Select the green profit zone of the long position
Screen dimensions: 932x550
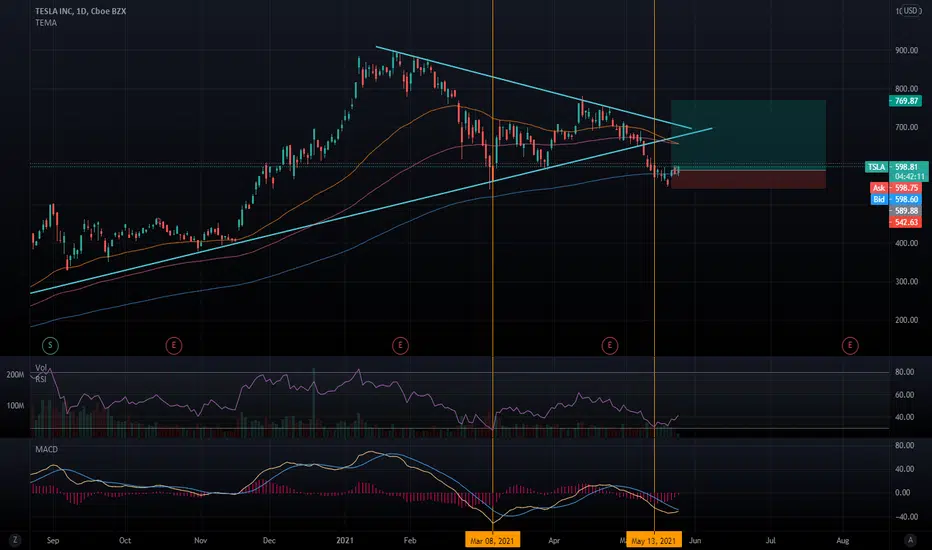748,135
